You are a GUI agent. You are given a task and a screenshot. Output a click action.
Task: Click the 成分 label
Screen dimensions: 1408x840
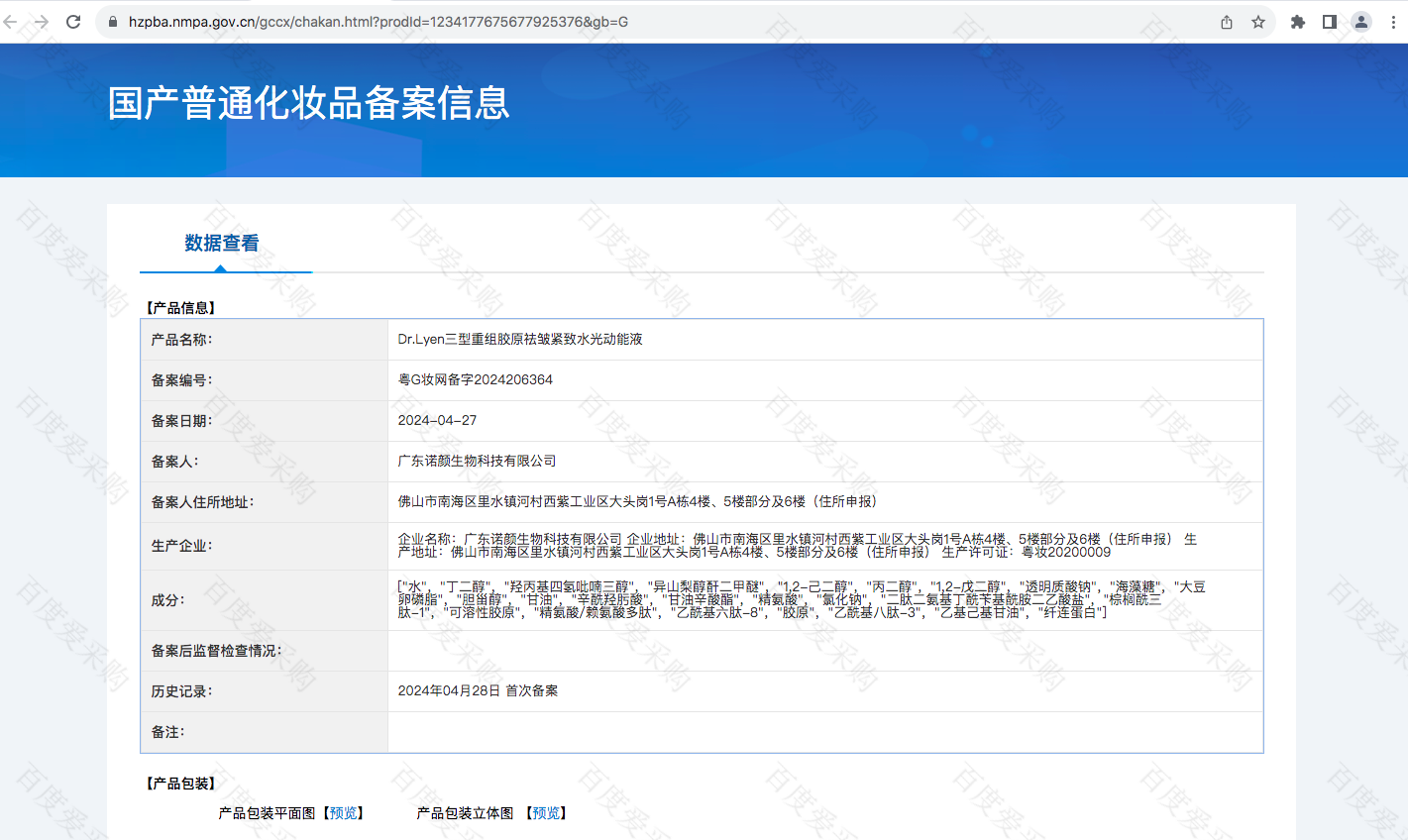[x=167, y=600]
